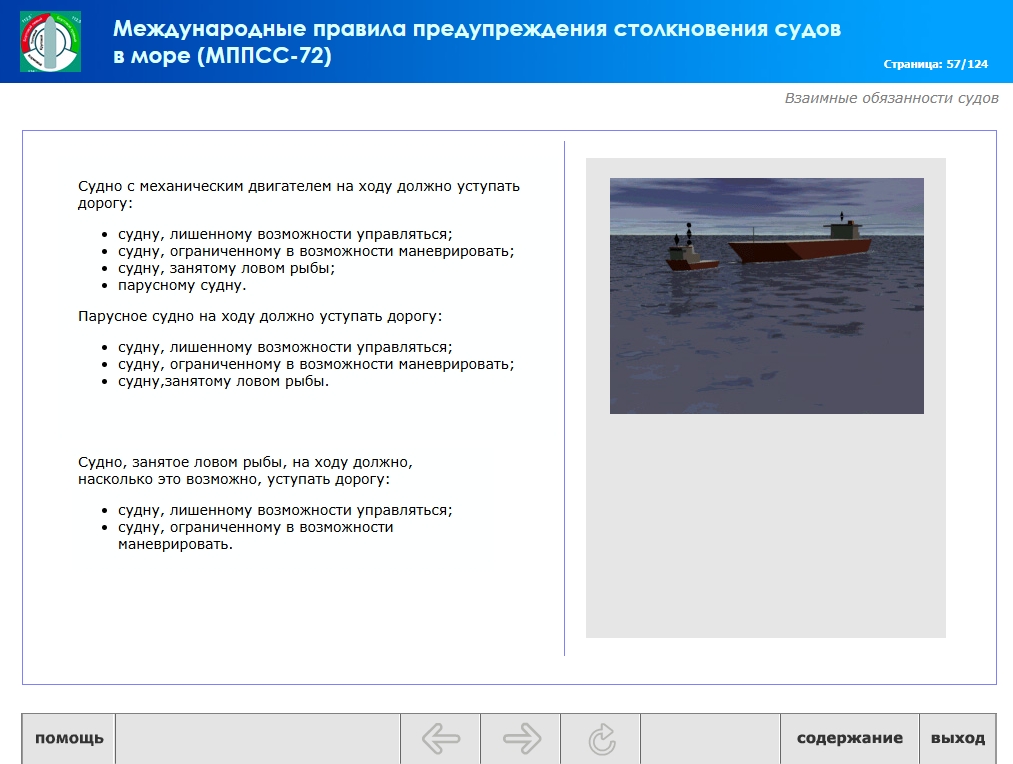
Task: Click first bullet судну, лишенному возможности управляться under power-driven vessel
Action: pyautogui.click(x=285, y=234)
